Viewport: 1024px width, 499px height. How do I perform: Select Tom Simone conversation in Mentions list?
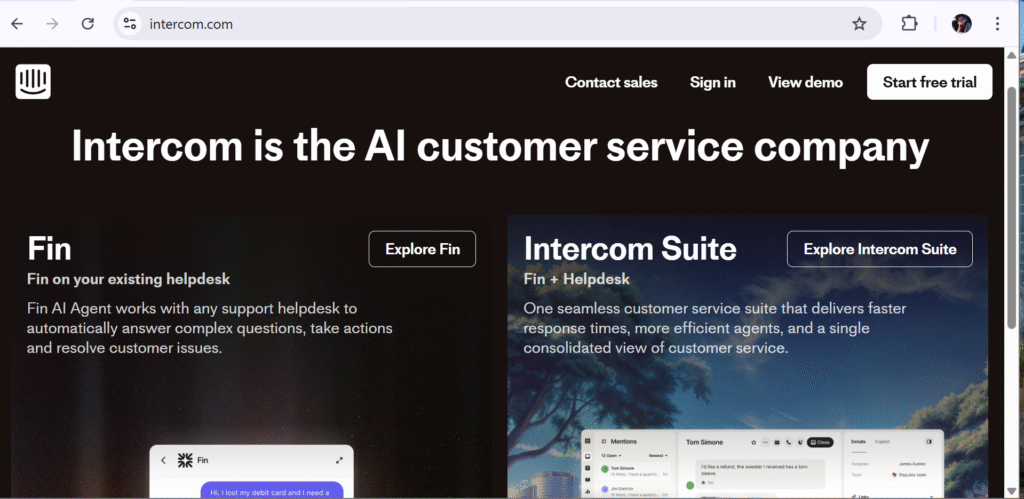tap(635, 472)
